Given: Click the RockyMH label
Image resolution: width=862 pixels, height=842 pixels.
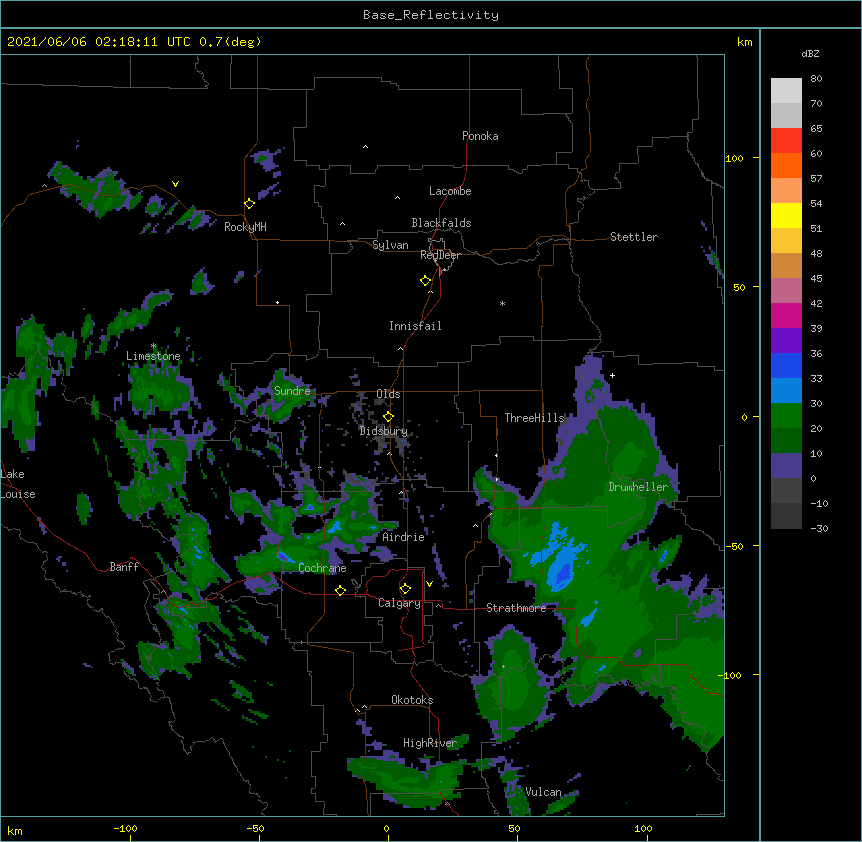Looking at the screenshot, I should point(245,227).
